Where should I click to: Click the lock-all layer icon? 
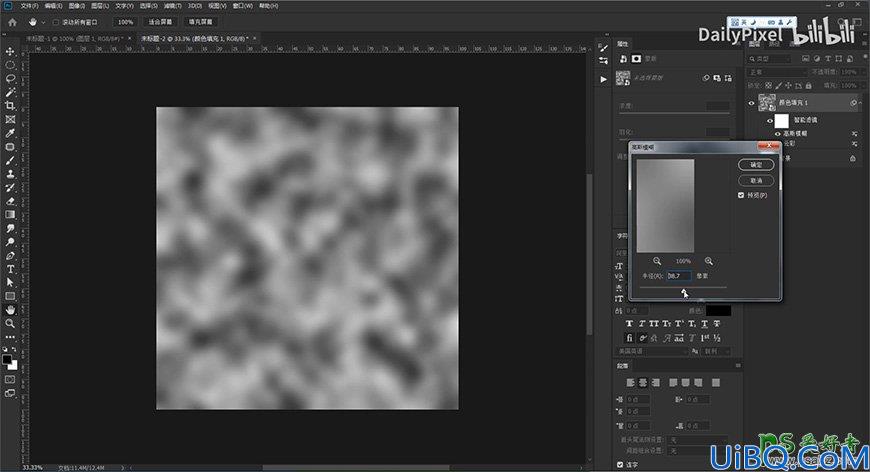809,85
